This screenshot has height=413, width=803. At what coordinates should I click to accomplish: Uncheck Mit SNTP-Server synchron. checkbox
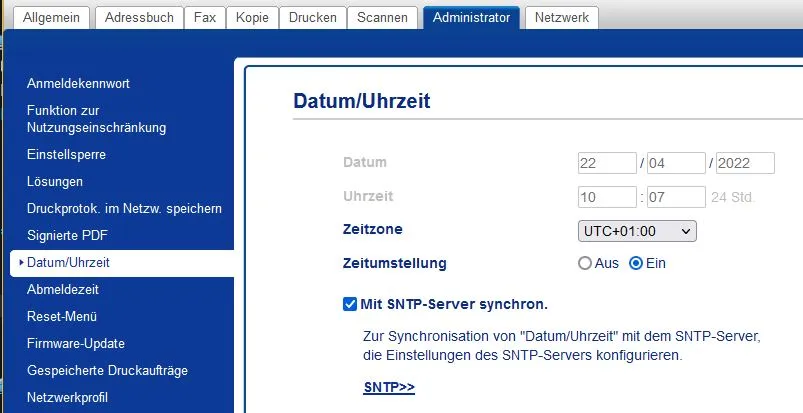(x=350, y=304)
